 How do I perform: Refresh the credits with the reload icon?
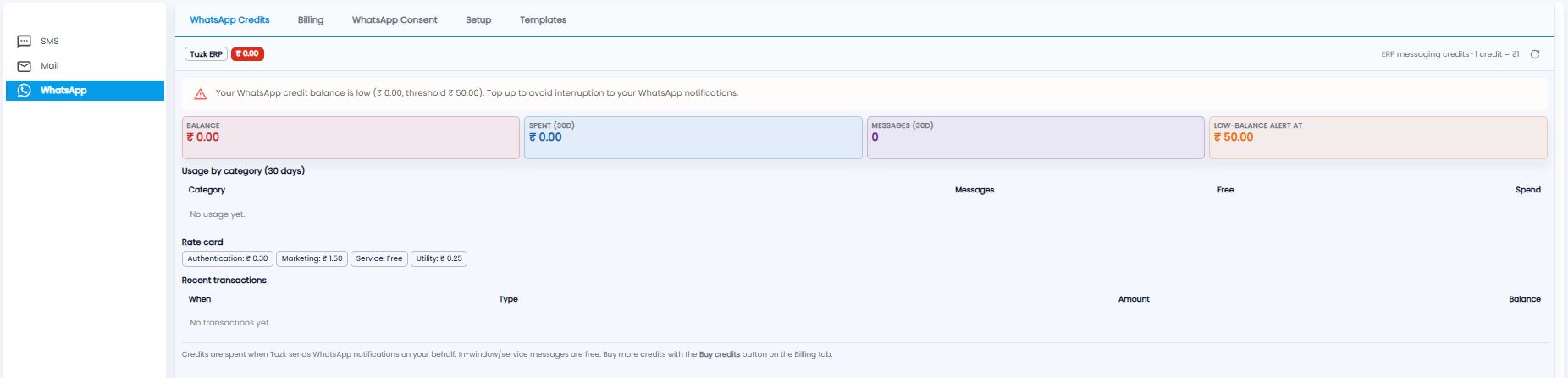(x=1535, y=54)
